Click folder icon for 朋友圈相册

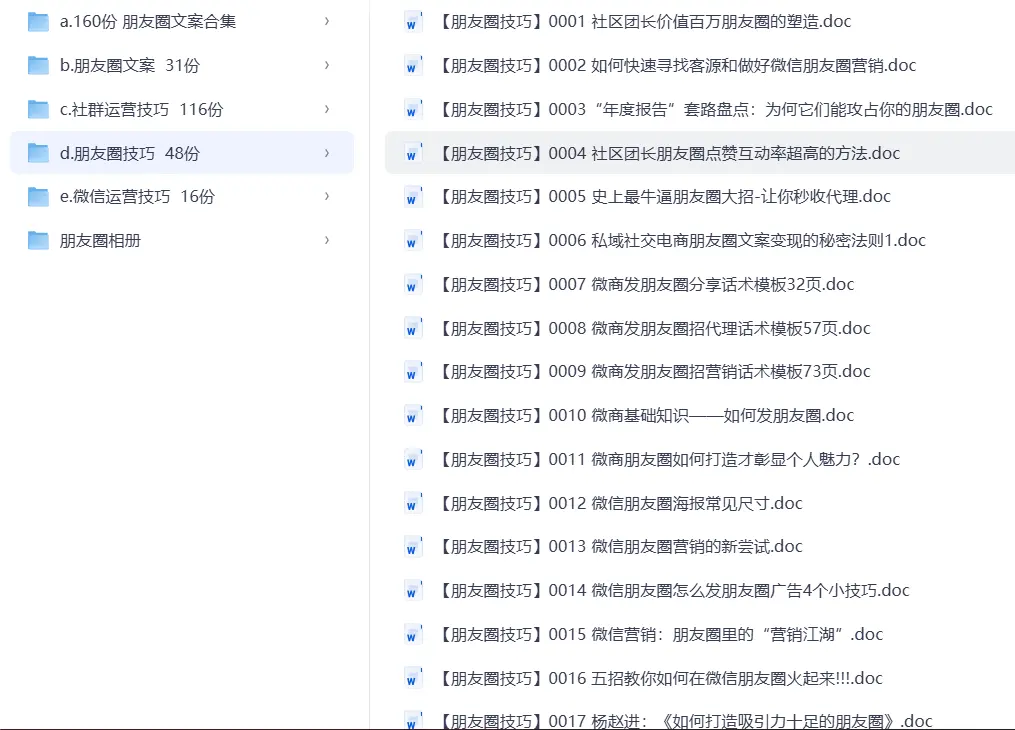[38, 241]
